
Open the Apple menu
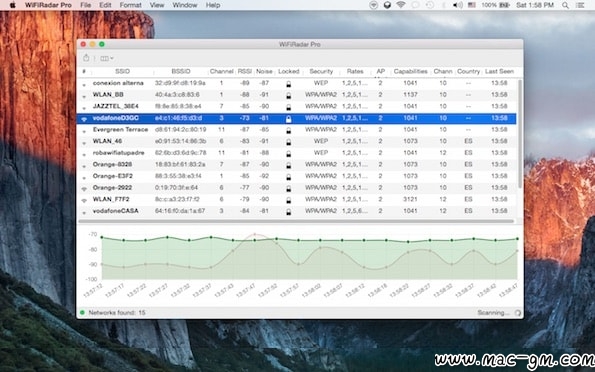[x=12, y=5]
